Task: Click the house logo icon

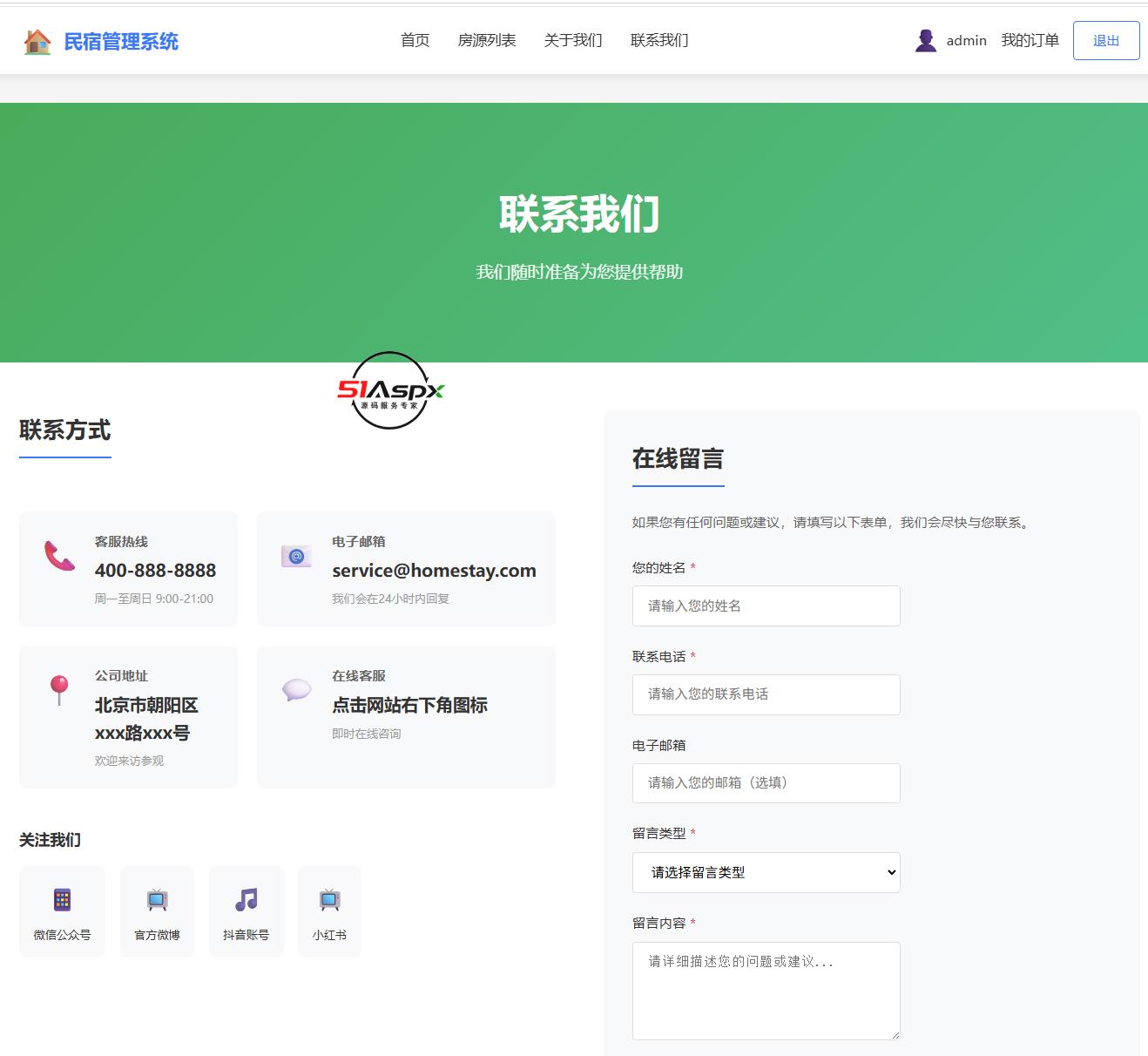Action: tap(37, 42)
